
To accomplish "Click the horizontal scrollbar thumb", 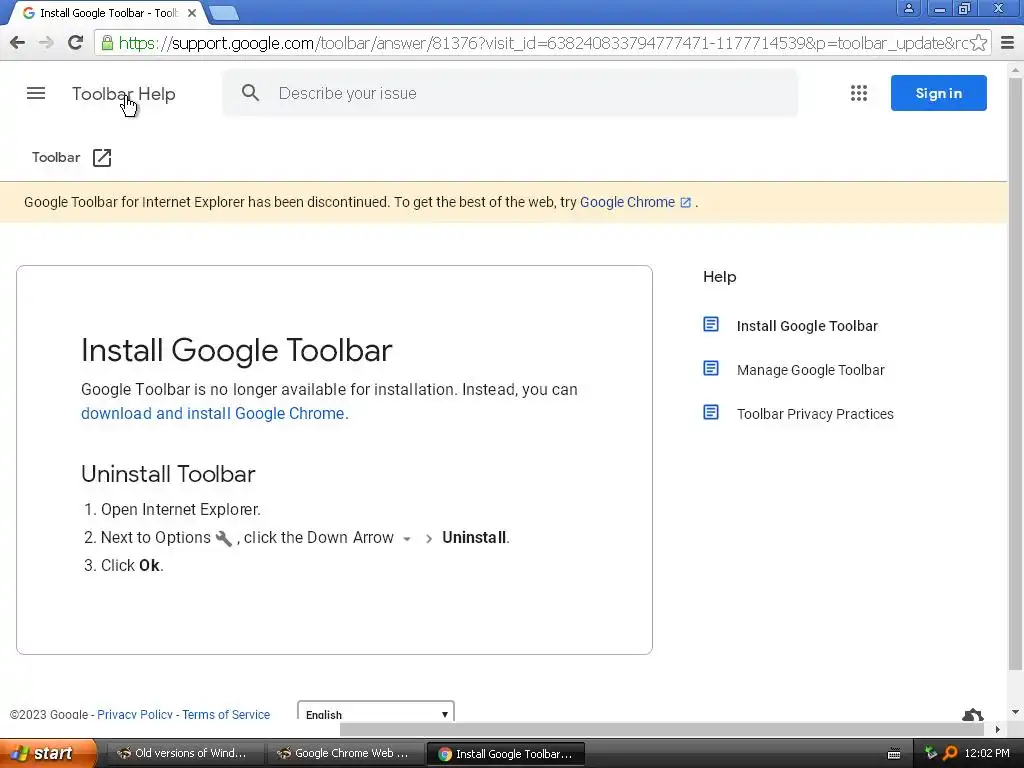I will click(662, 729).
